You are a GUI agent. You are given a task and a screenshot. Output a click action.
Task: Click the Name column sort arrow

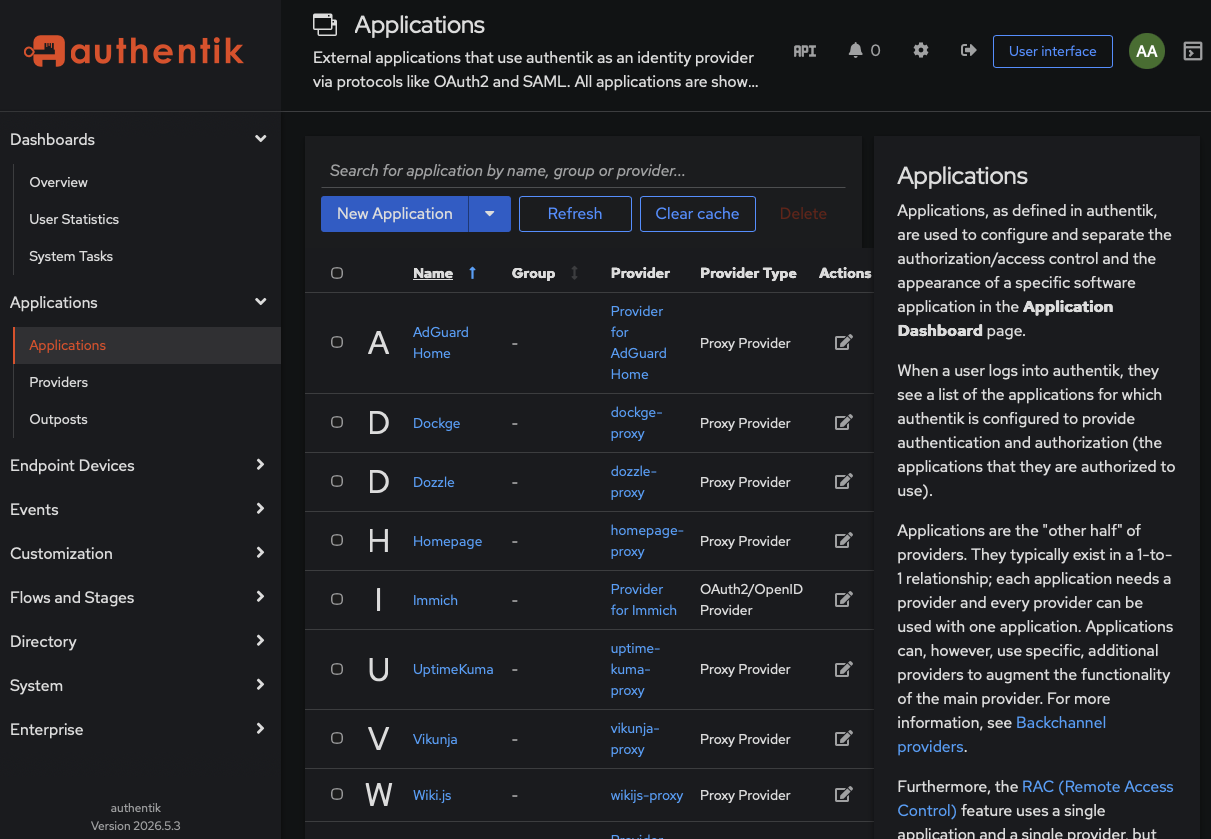click(473, 273)
